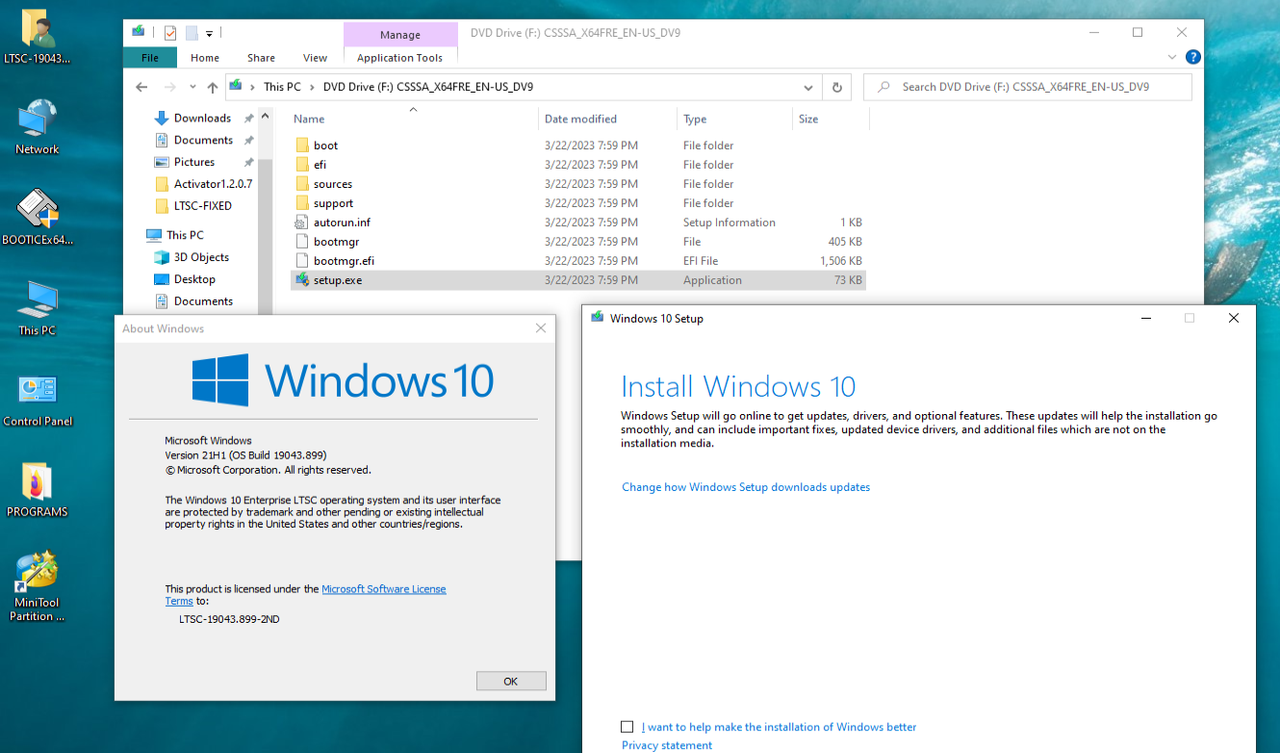Open the PROGRAMS folder on desktop
Image resolution: width=1280 pixels, height=753 pixels.
click(x=37, y=490)
